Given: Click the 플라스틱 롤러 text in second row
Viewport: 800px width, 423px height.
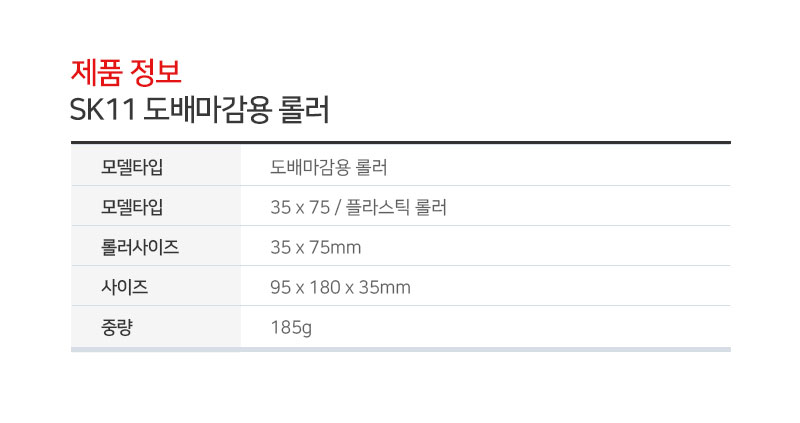Looking at the screenshot, I should point(396,207).
